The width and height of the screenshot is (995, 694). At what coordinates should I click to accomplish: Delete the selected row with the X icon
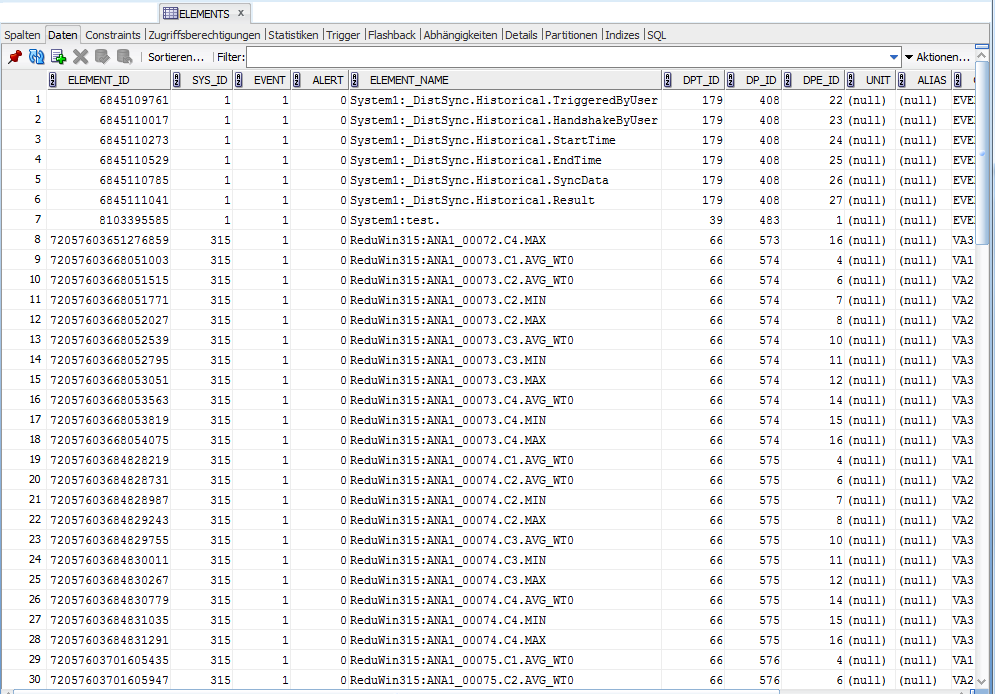(81, 57)
